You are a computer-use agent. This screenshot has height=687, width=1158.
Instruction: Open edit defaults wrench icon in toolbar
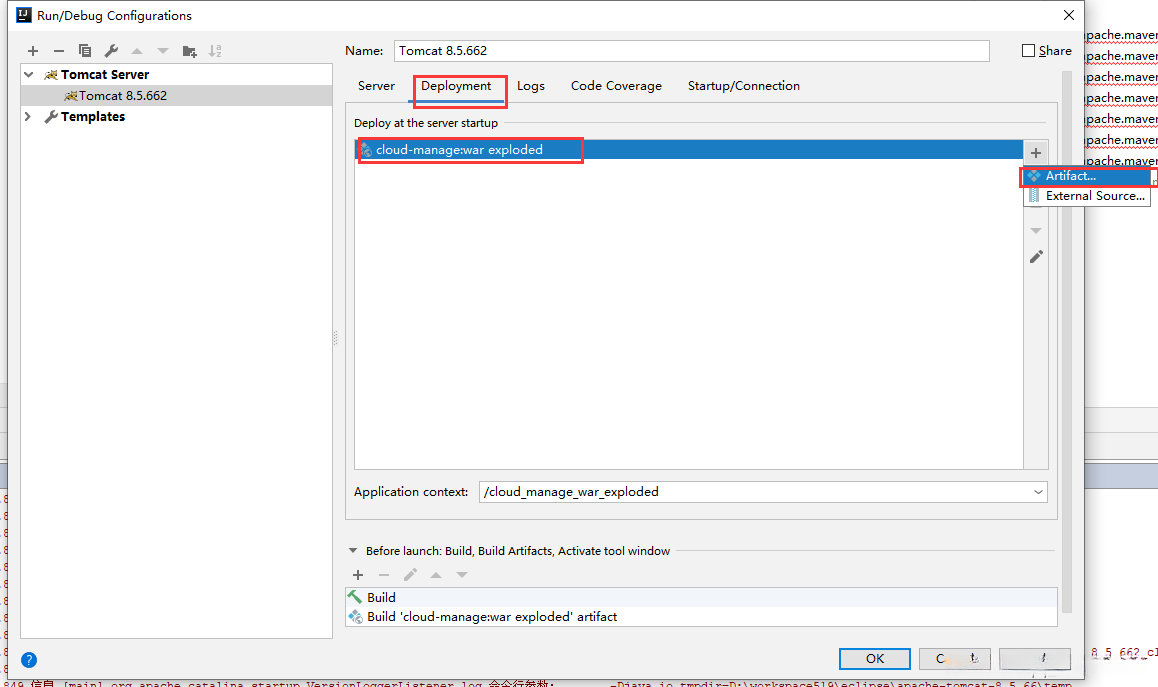pos(111,51)
